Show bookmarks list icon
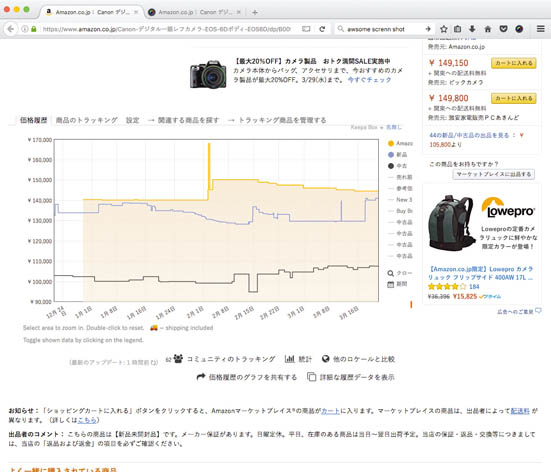Image resolution: width=551 pixels, height=472 pixels. coord(458,29)
